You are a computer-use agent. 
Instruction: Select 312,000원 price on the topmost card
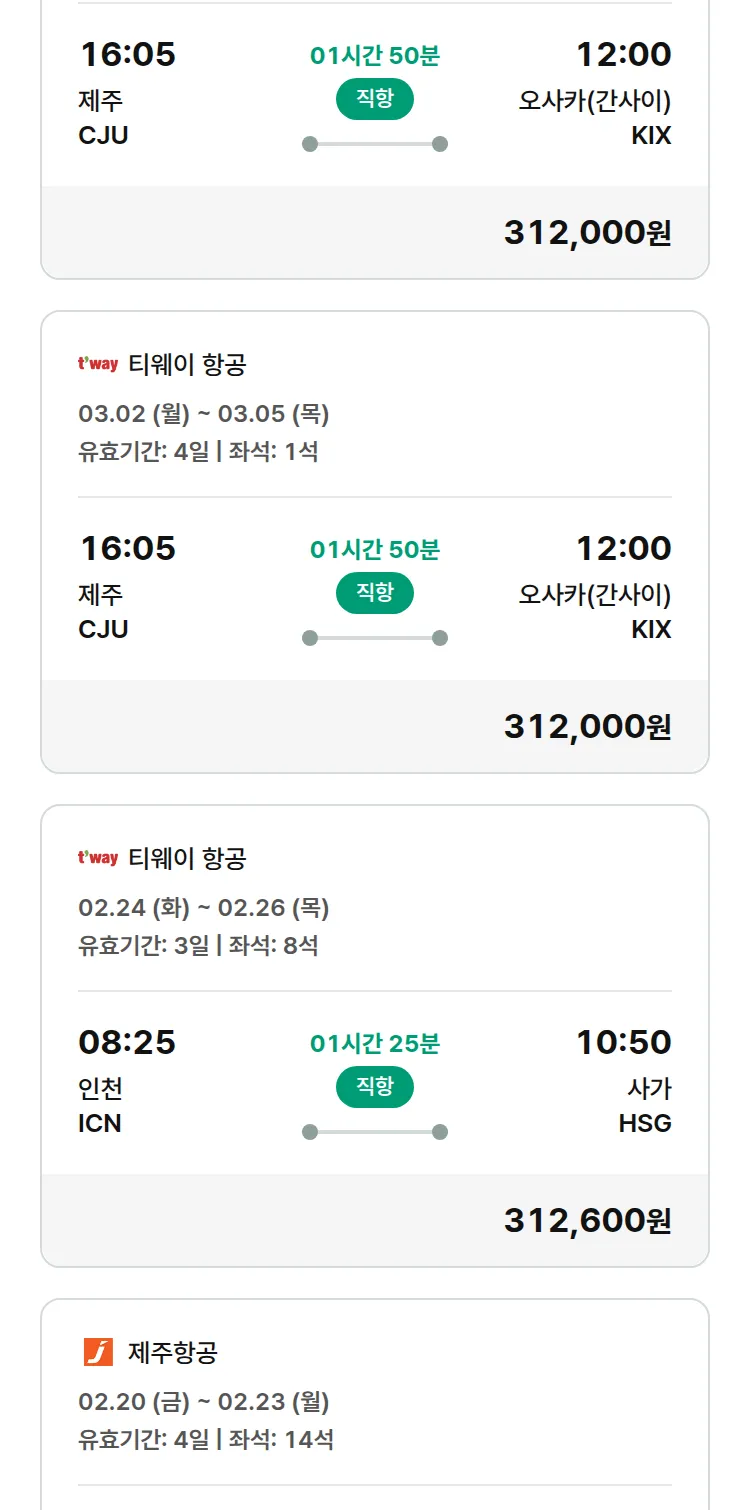pyautogui.click(x=587, y=232)
